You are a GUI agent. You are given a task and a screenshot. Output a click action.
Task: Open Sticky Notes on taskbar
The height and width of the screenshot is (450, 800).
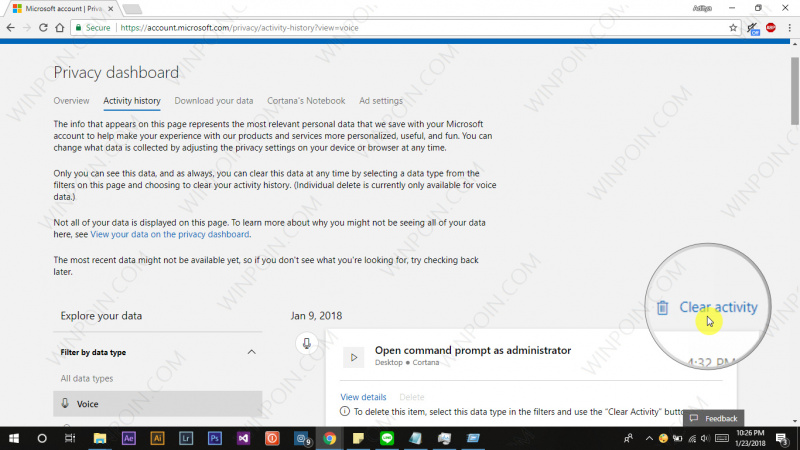click(358, 438)
